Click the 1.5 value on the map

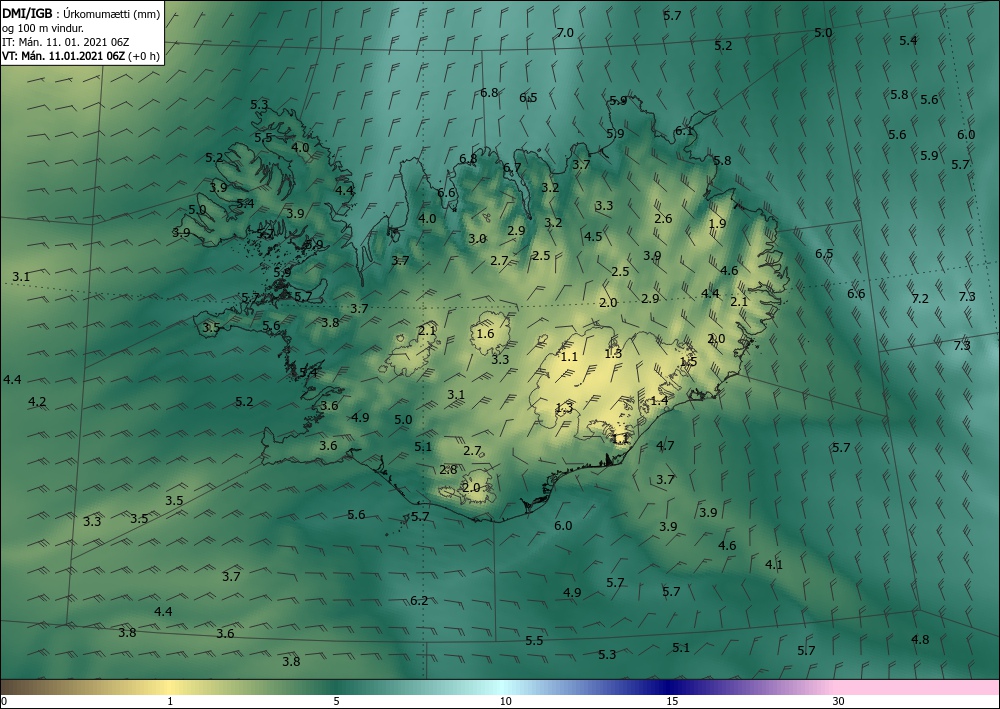pos(688,362)
